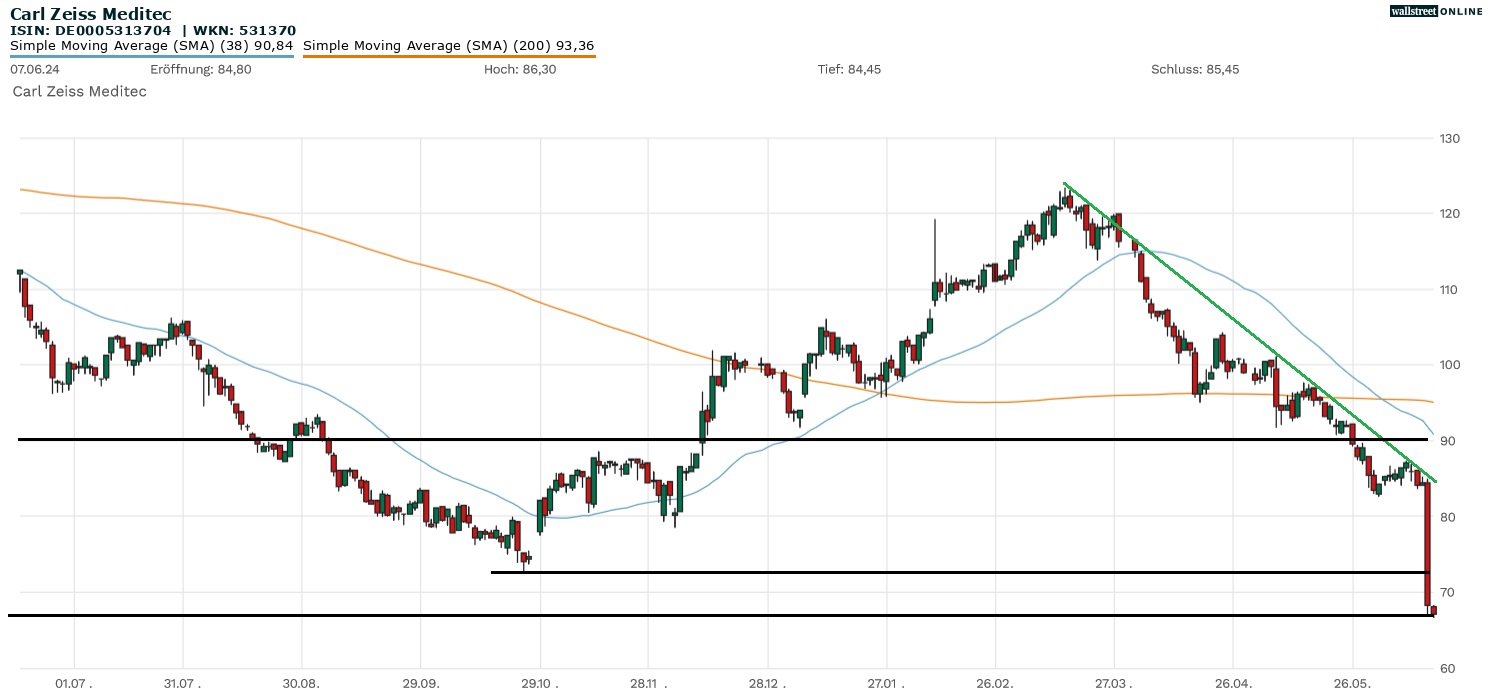Toggle the SMA (38) legend entry
Viewport: 1490px width, 689px height.
click(151, 46)
